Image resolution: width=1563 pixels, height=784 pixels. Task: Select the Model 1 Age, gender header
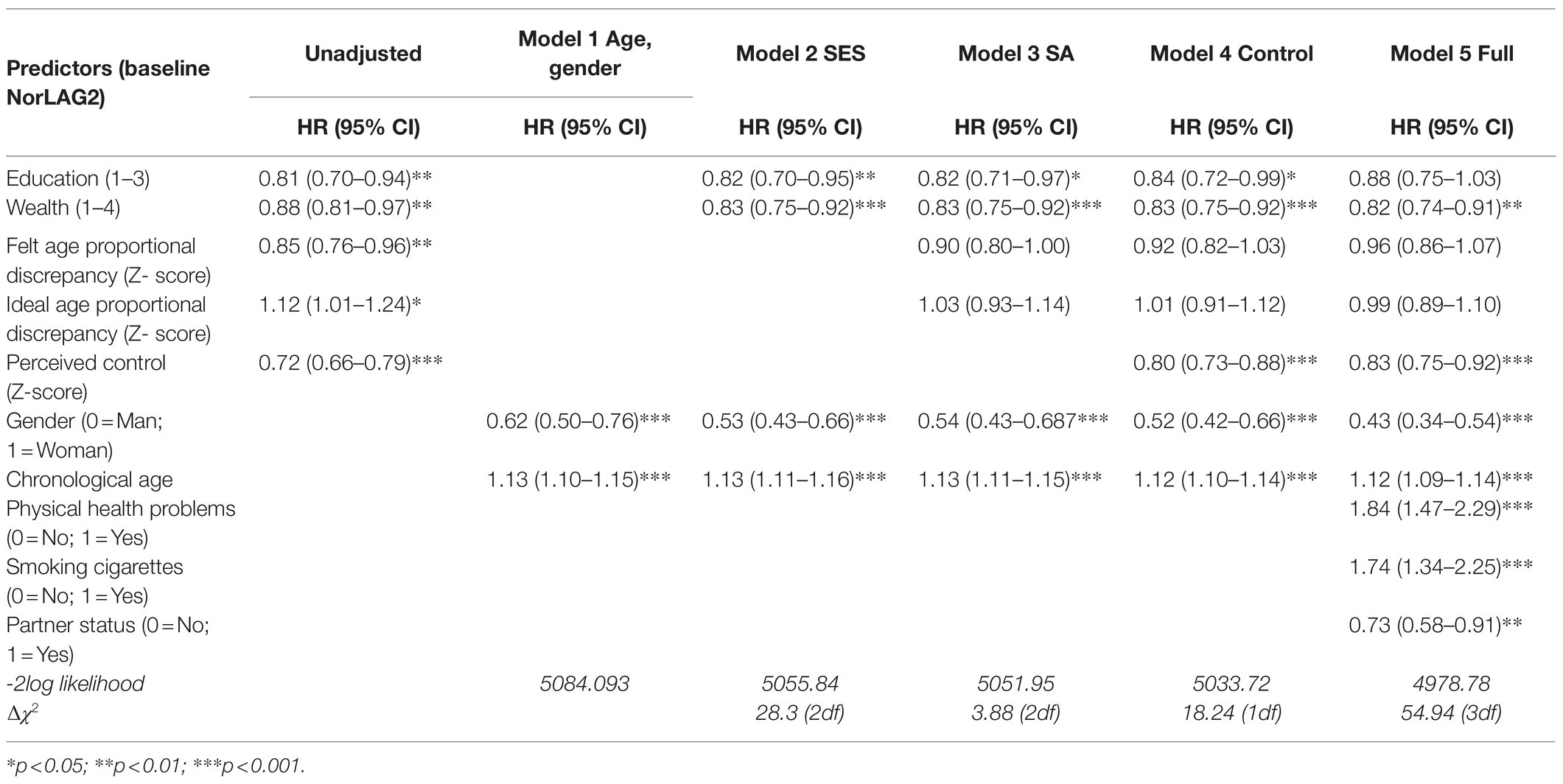(584, 54)
